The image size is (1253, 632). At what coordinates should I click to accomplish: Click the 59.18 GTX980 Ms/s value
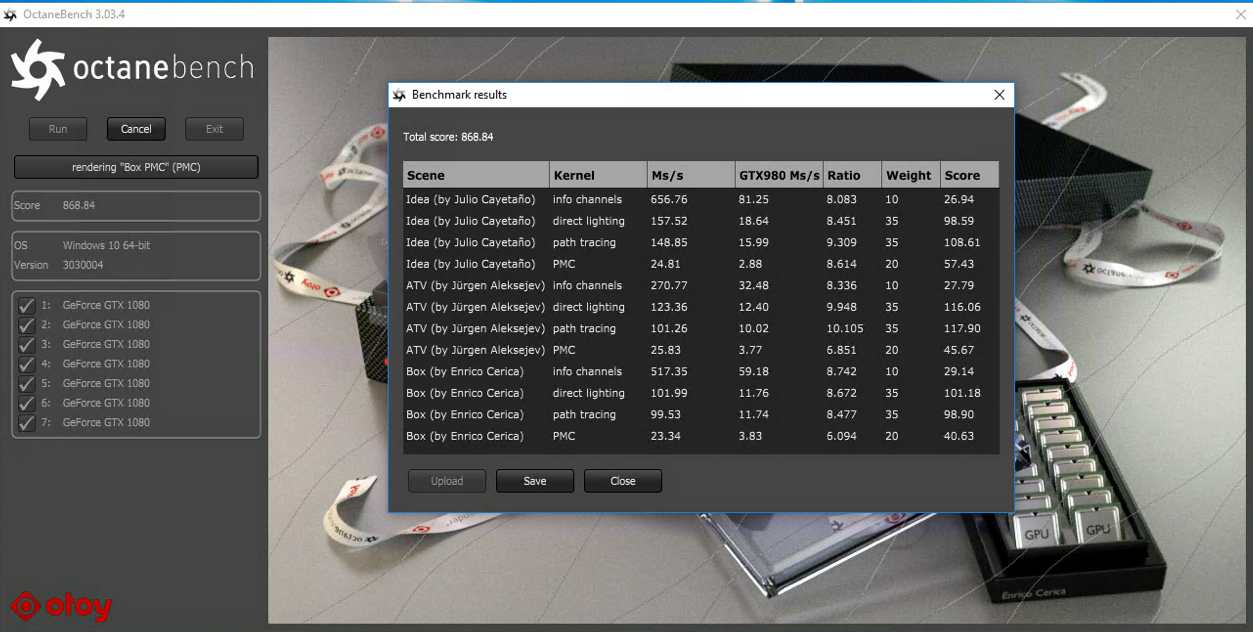tap(754, 371)
